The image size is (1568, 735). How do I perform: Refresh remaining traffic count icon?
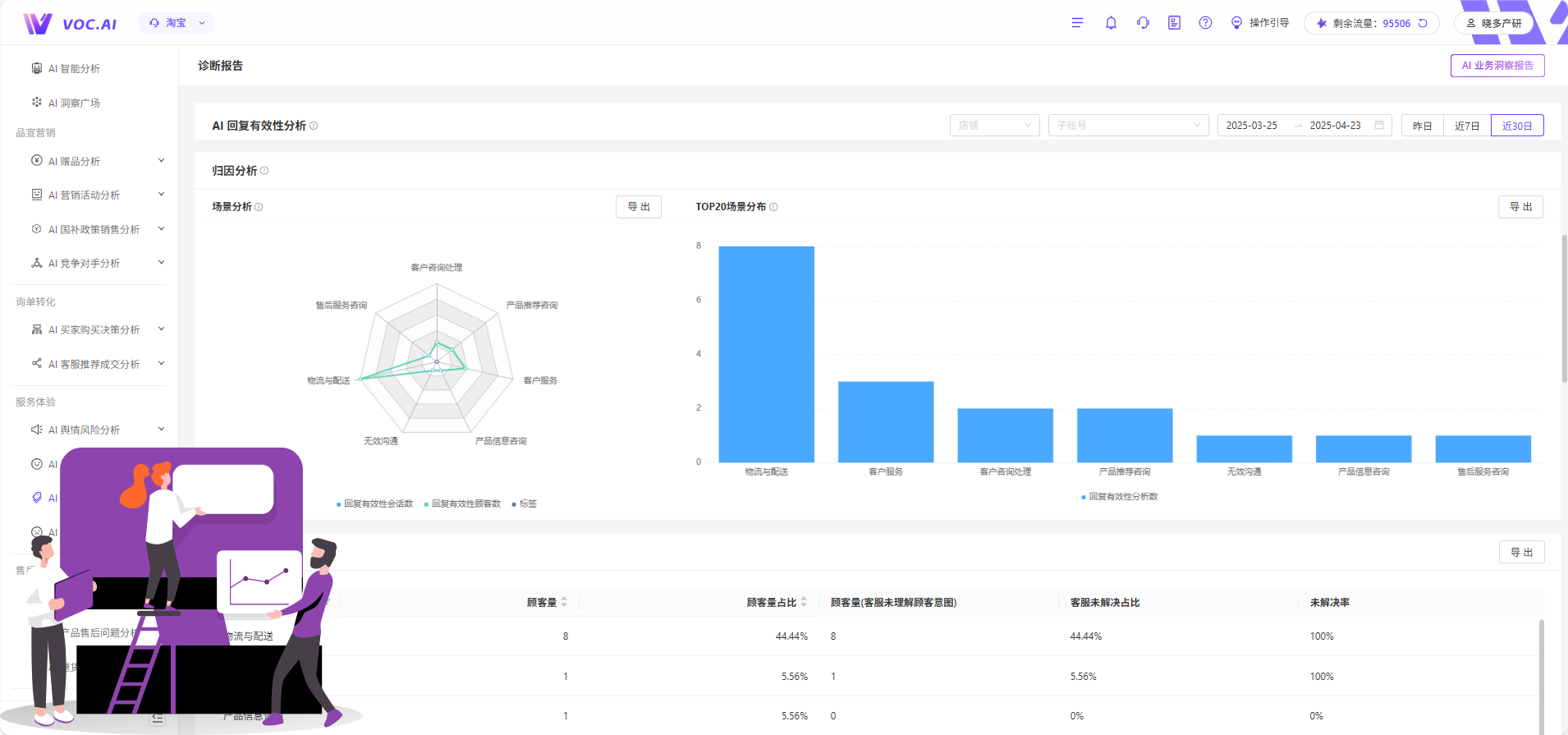click(x=1423, y=23)
